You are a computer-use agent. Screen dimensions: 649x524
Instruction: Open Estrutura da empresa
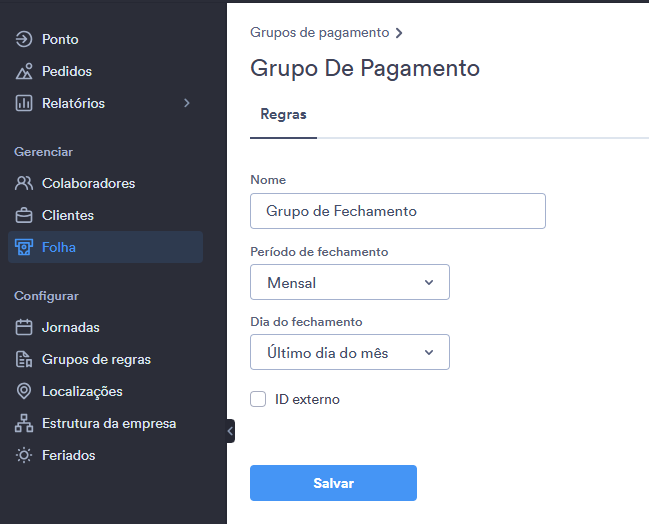[x=106, y=423]
